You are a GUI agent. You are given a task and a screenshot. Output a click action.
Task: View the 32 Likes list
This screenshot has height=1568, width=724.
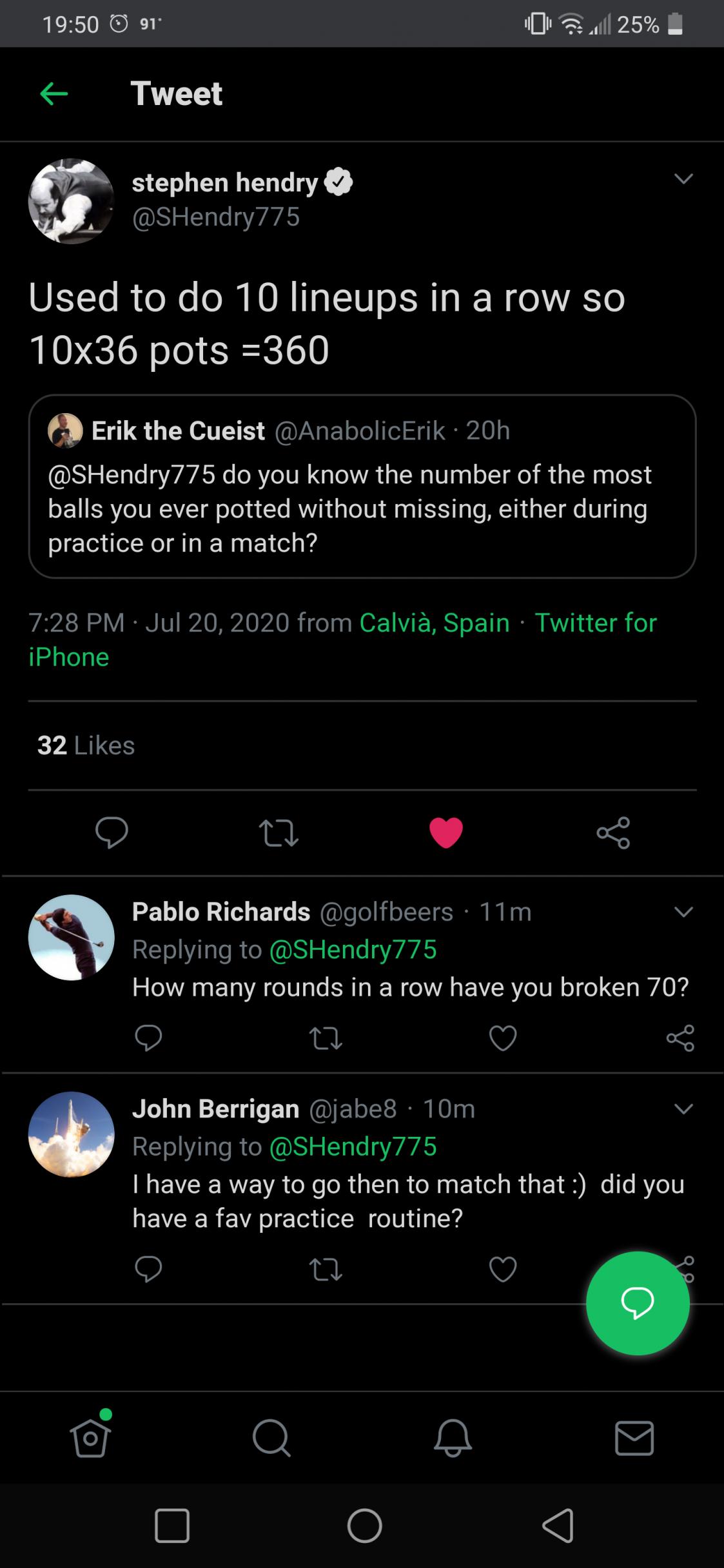pos(86,746)
